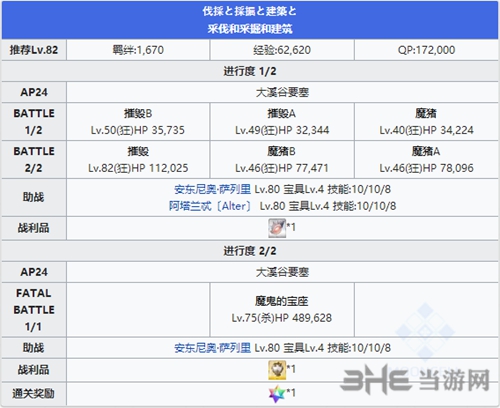The height and width of the screenshot is (408, 500).
Task: Open 安东尼奥·萨列里 link in 进行度 2/2
Action: pyautogui.click(x=212, y=348)
